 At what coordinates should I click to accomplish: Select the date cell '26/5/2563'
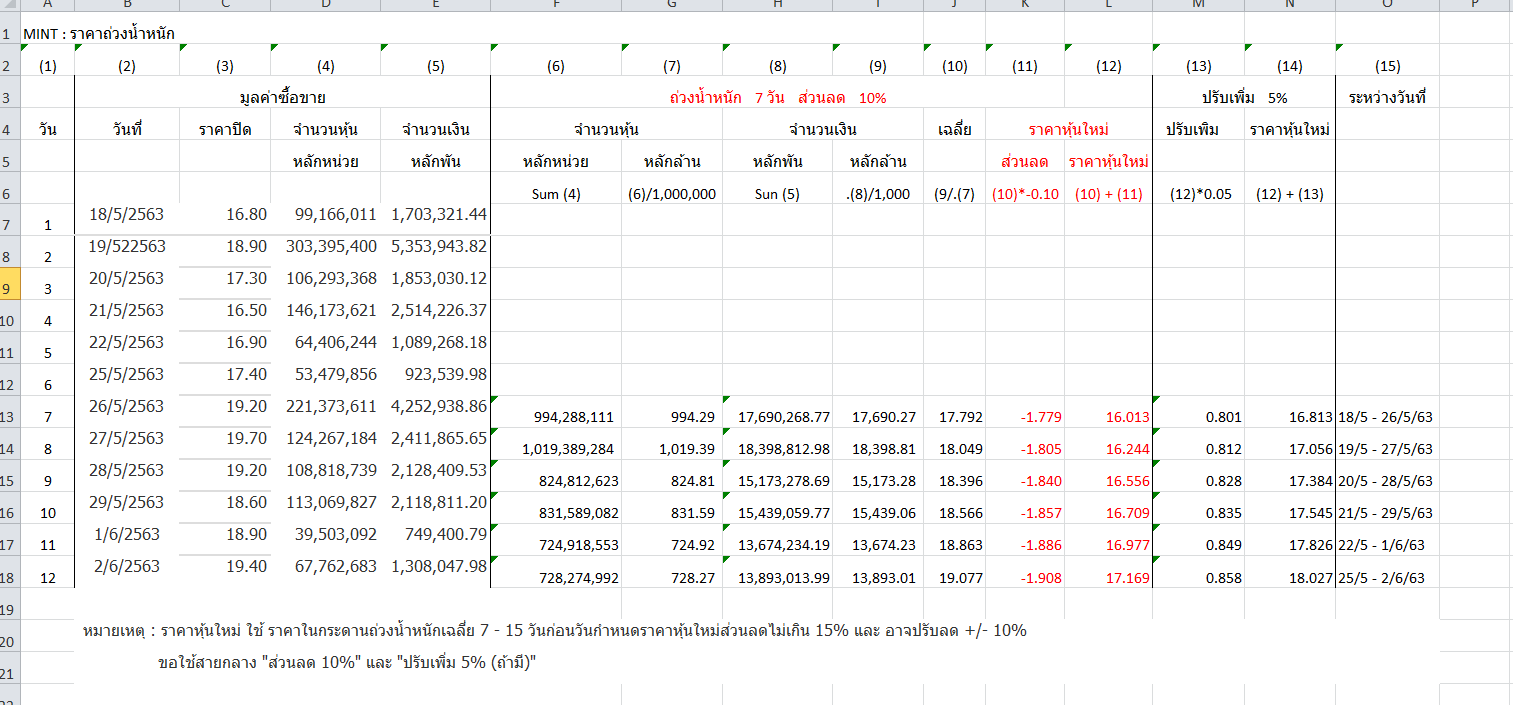[x=127, y=406]
